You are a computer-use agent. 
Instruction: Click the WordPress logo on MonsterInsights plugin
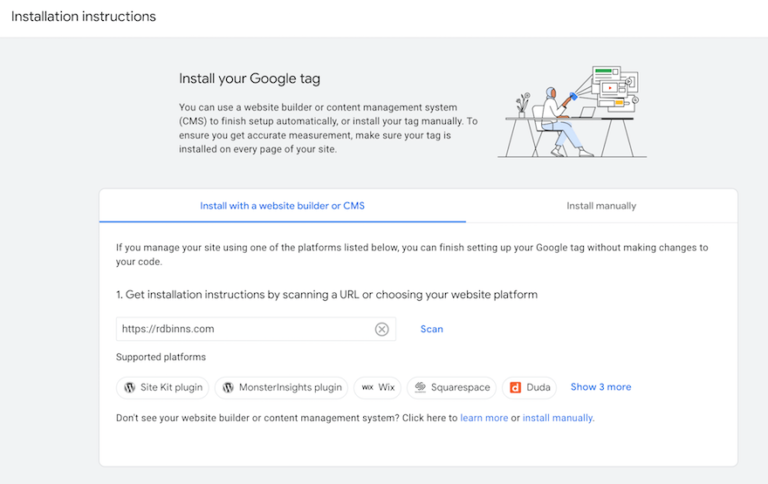228,387
